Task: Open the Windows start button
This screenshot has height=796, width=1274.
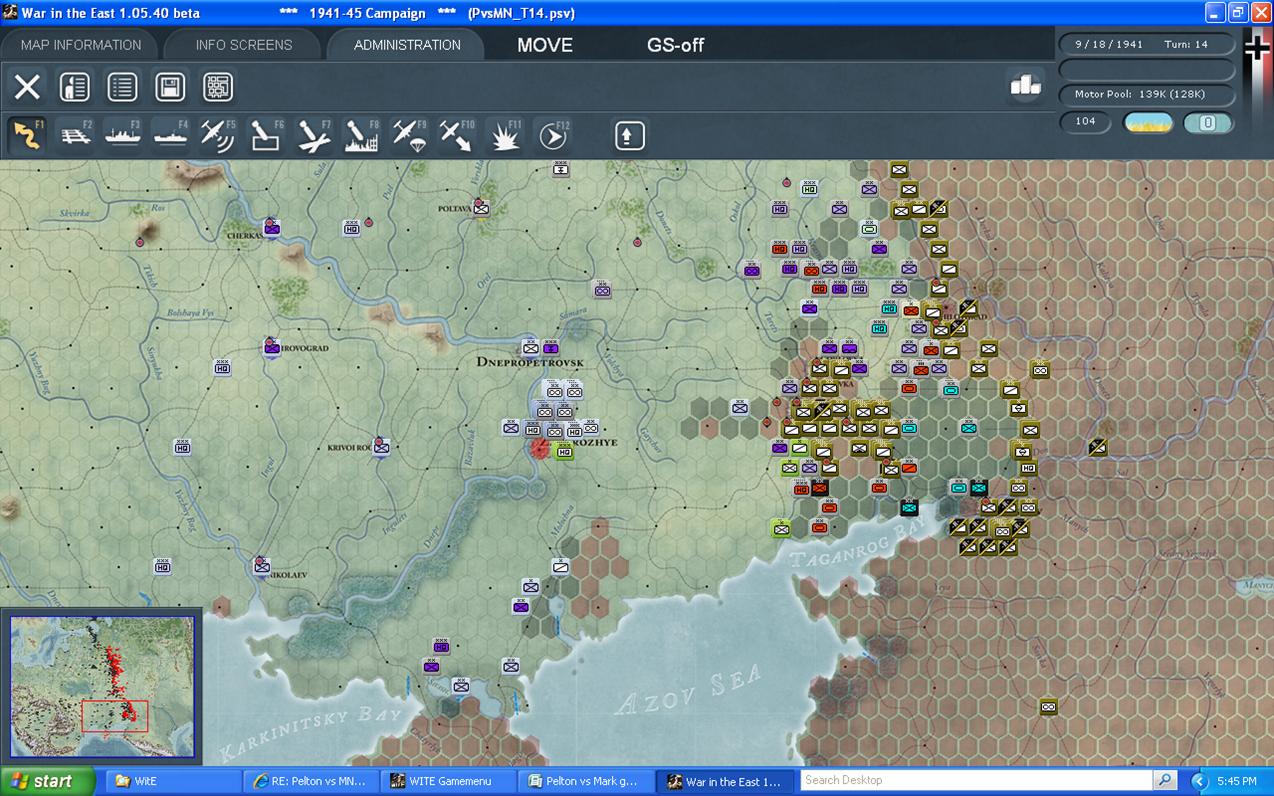Action: [x=48, y=781]
